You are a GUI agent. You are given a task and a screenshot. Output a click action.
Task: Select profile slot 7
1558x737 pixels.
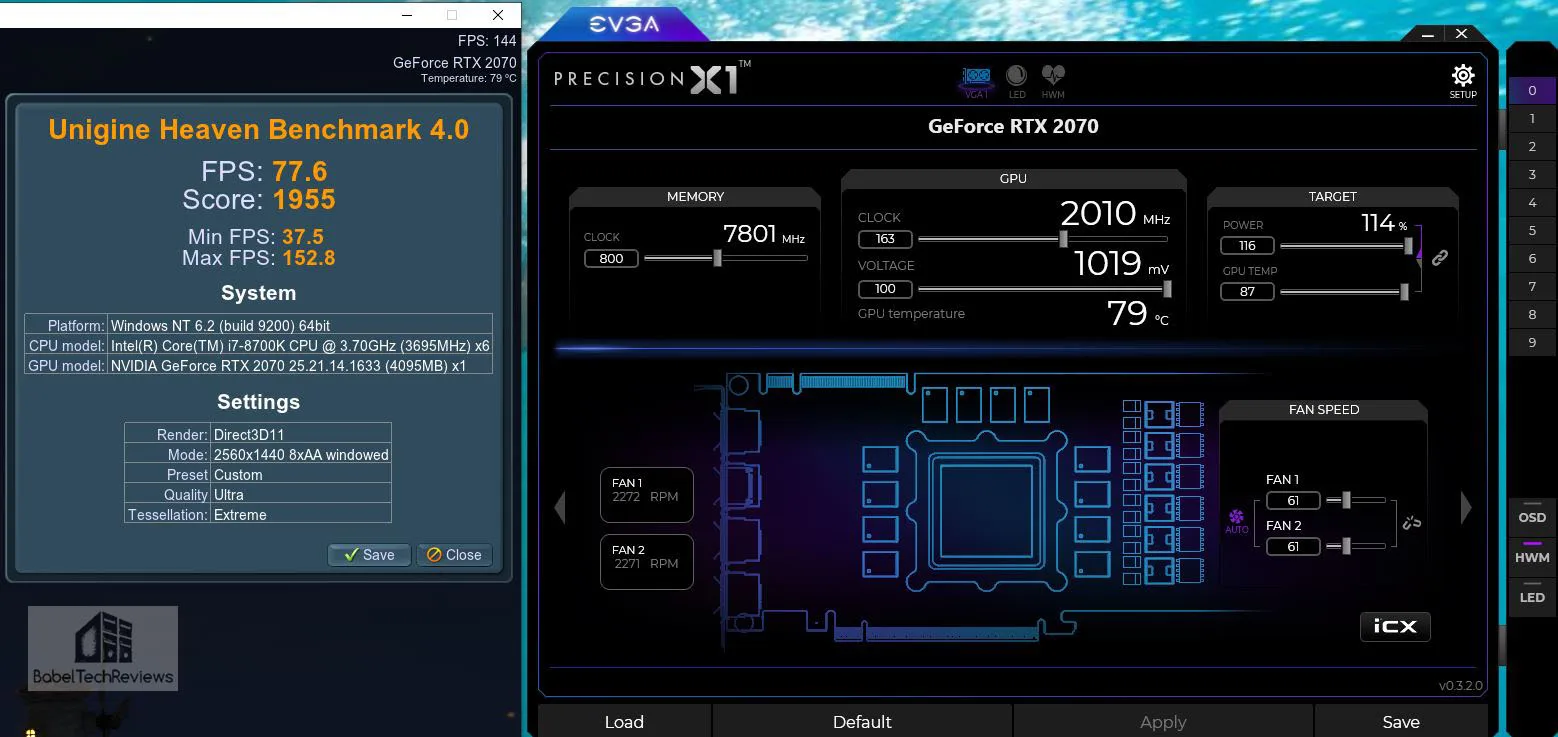pos(1532,286)
